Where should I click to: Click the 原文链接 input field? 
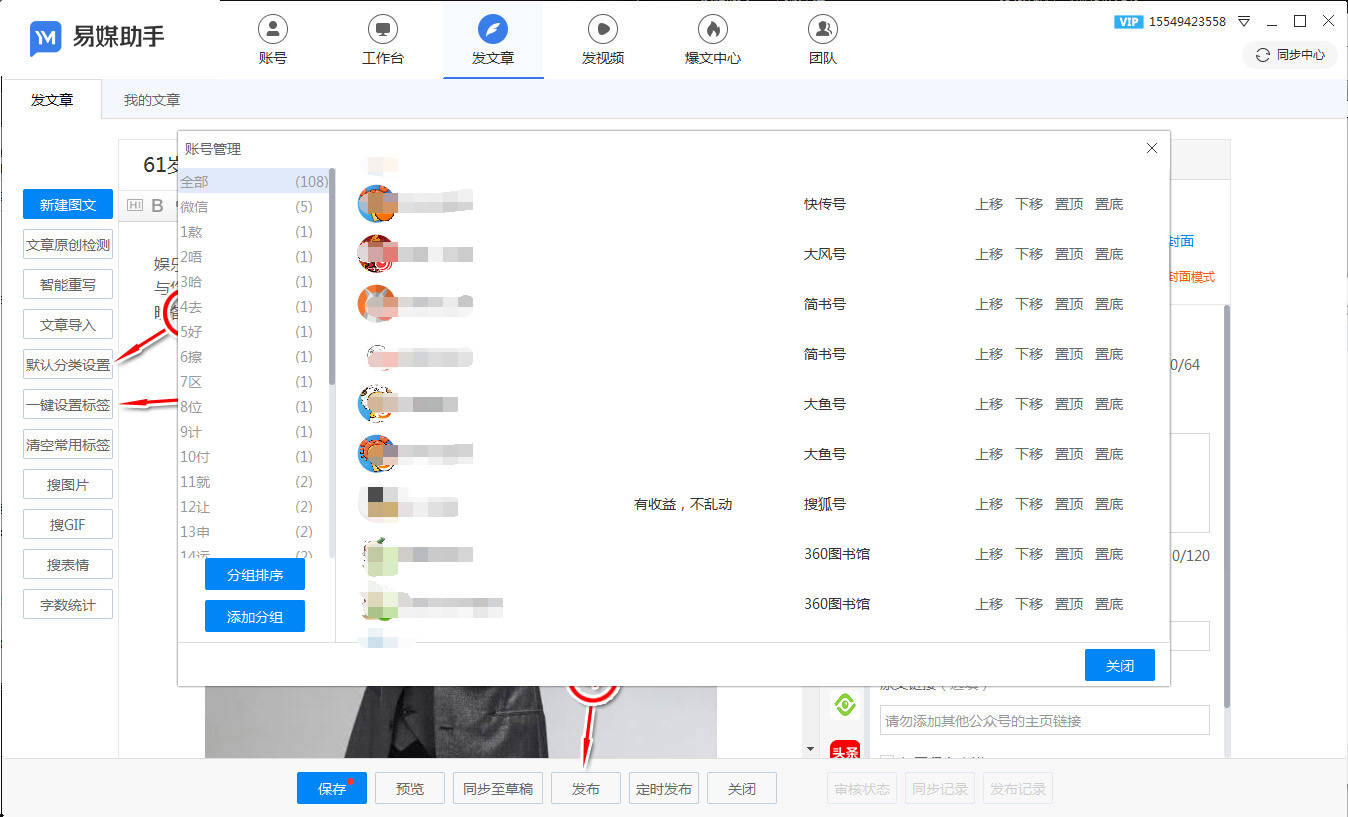point(1045,720)
